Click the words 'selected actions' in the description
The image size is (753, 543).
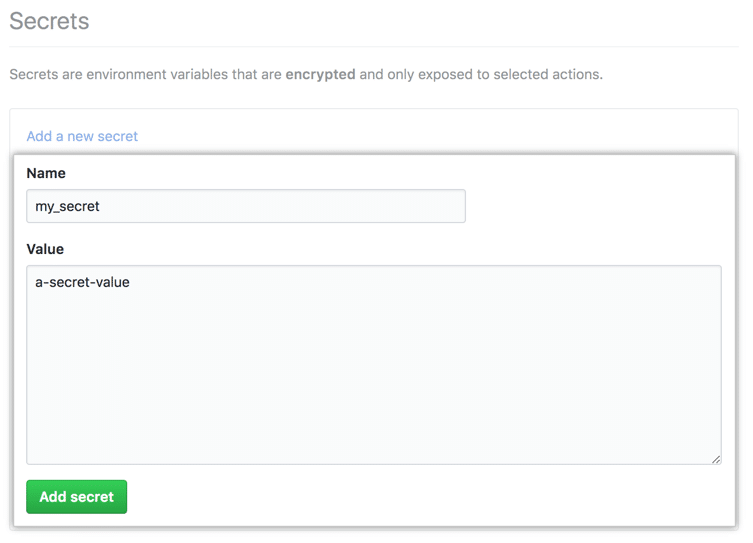click(547, 74)
